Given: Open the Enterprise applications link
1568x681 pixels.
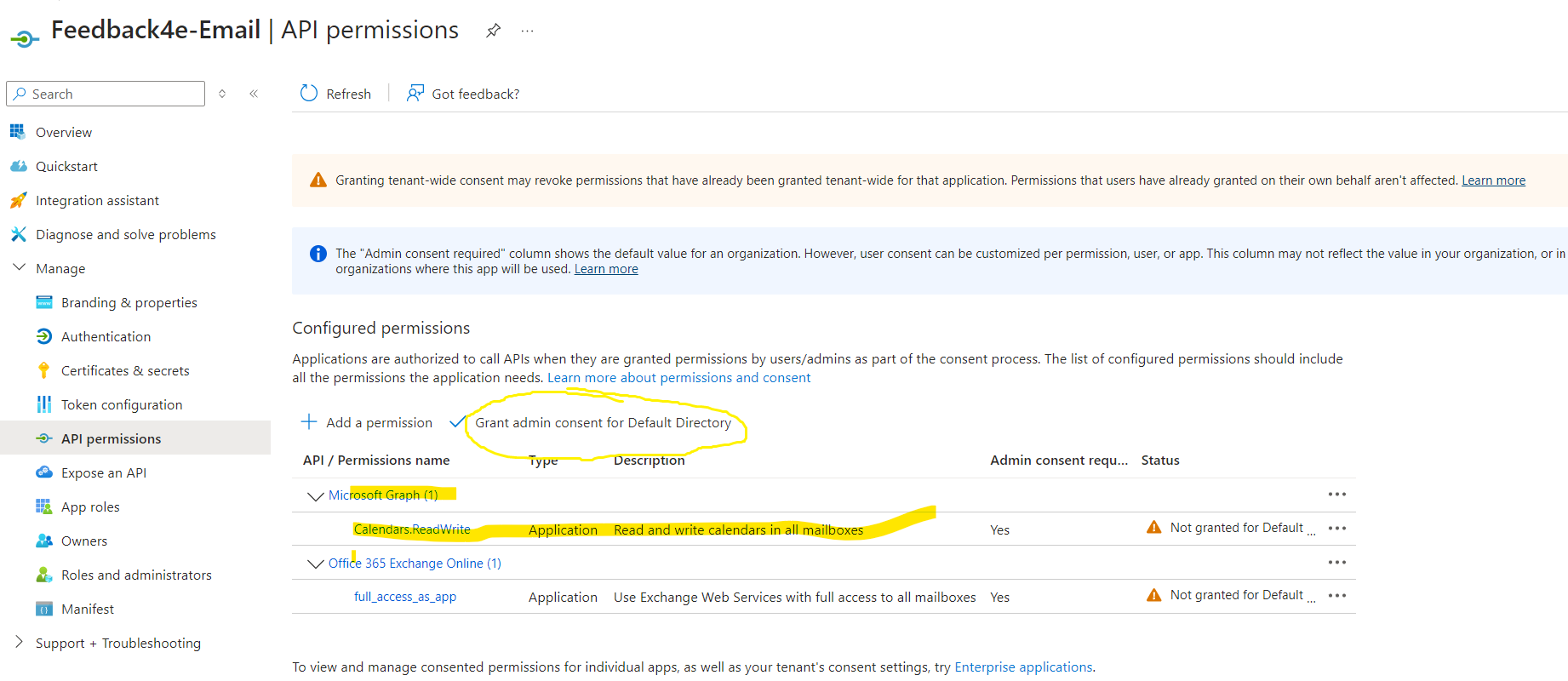Looking at the screenshot, I should [x=1023, y=667].
